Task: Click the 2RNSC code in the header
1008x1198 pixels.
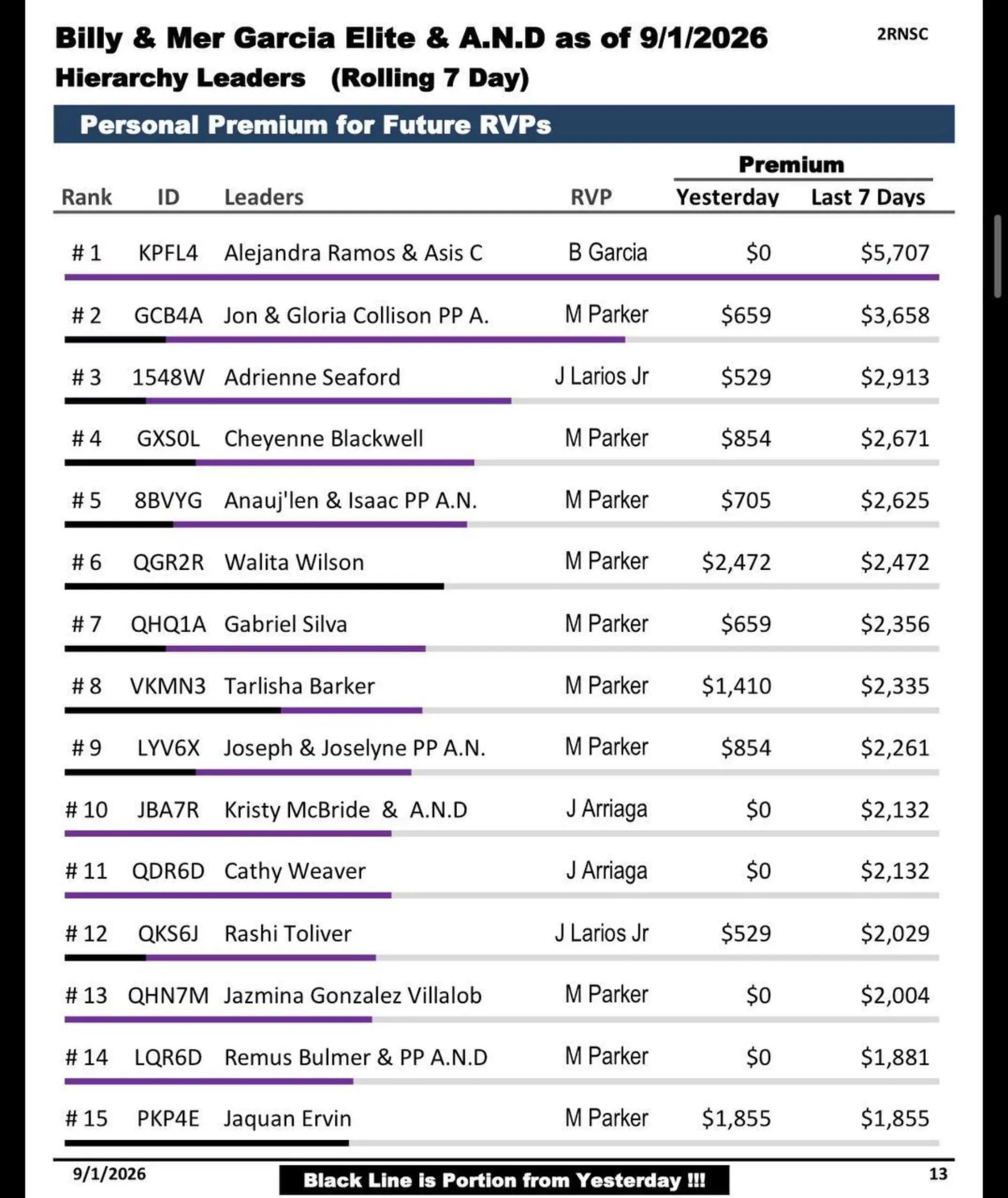Action: (902, 34)
